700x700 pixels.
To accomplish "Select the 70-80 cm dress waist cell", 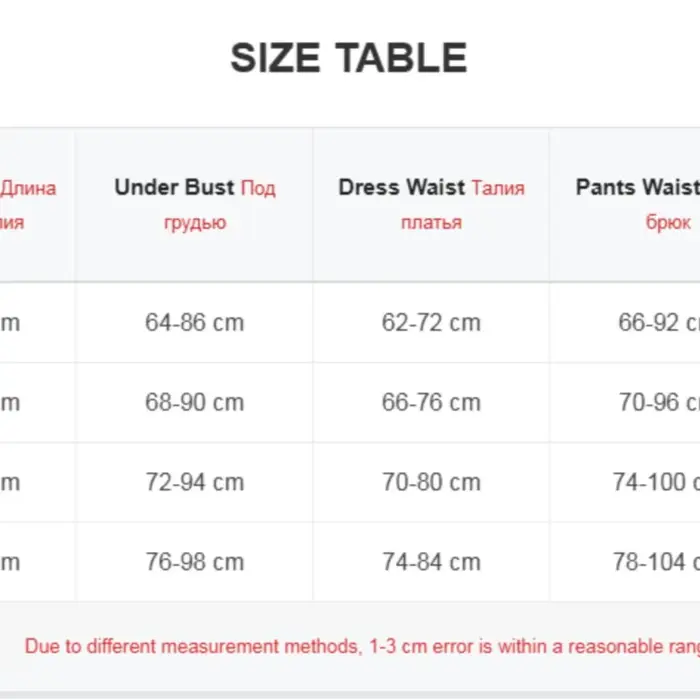I will pos(431,482).
